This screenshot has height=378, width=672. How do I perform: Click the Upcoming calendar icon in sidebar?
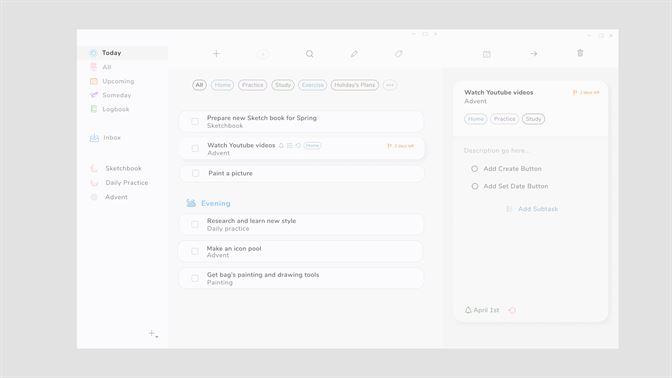(93, 81)
